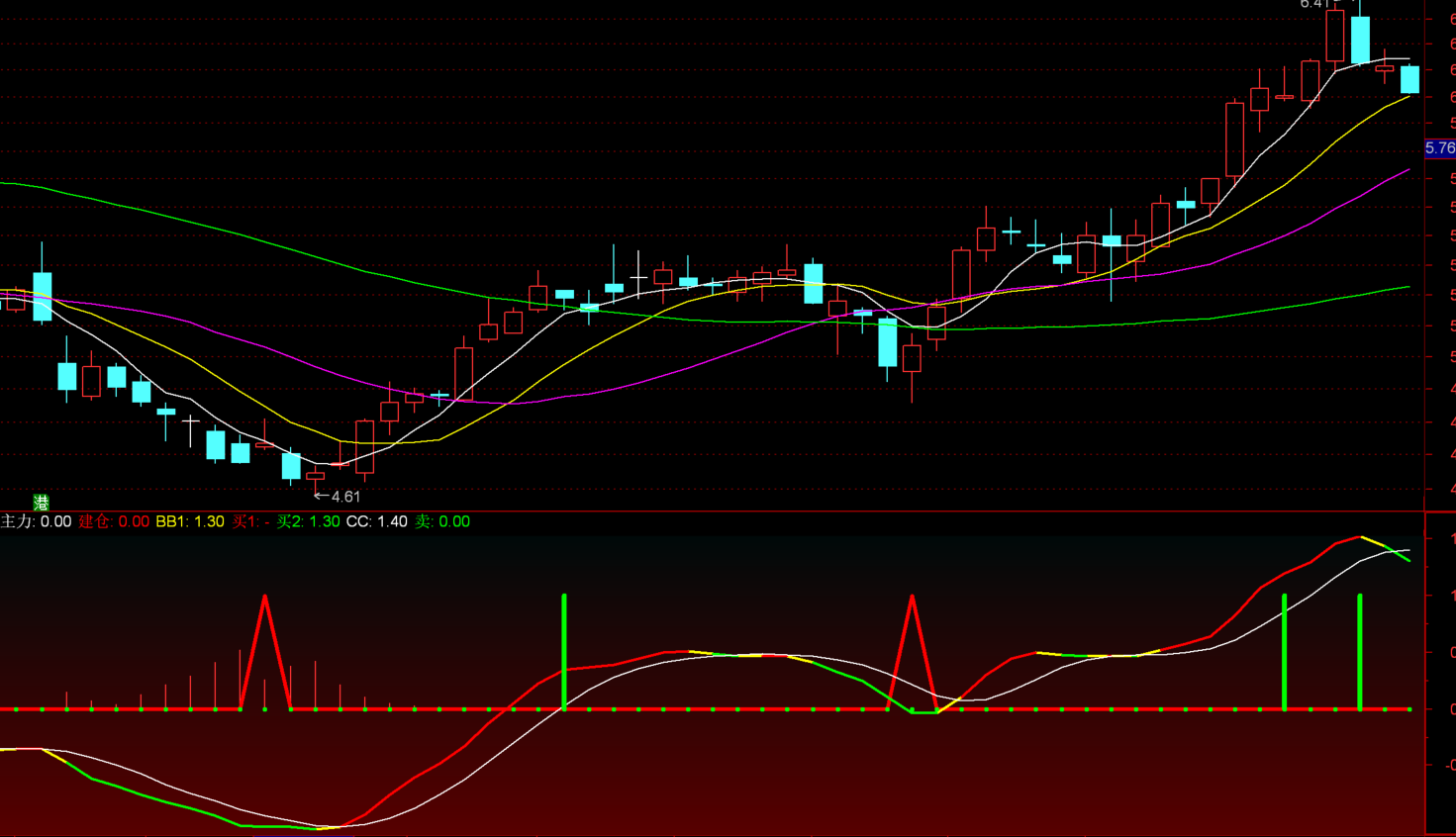Click the 6.41 highest price annotation

(x=1315, y=4)
